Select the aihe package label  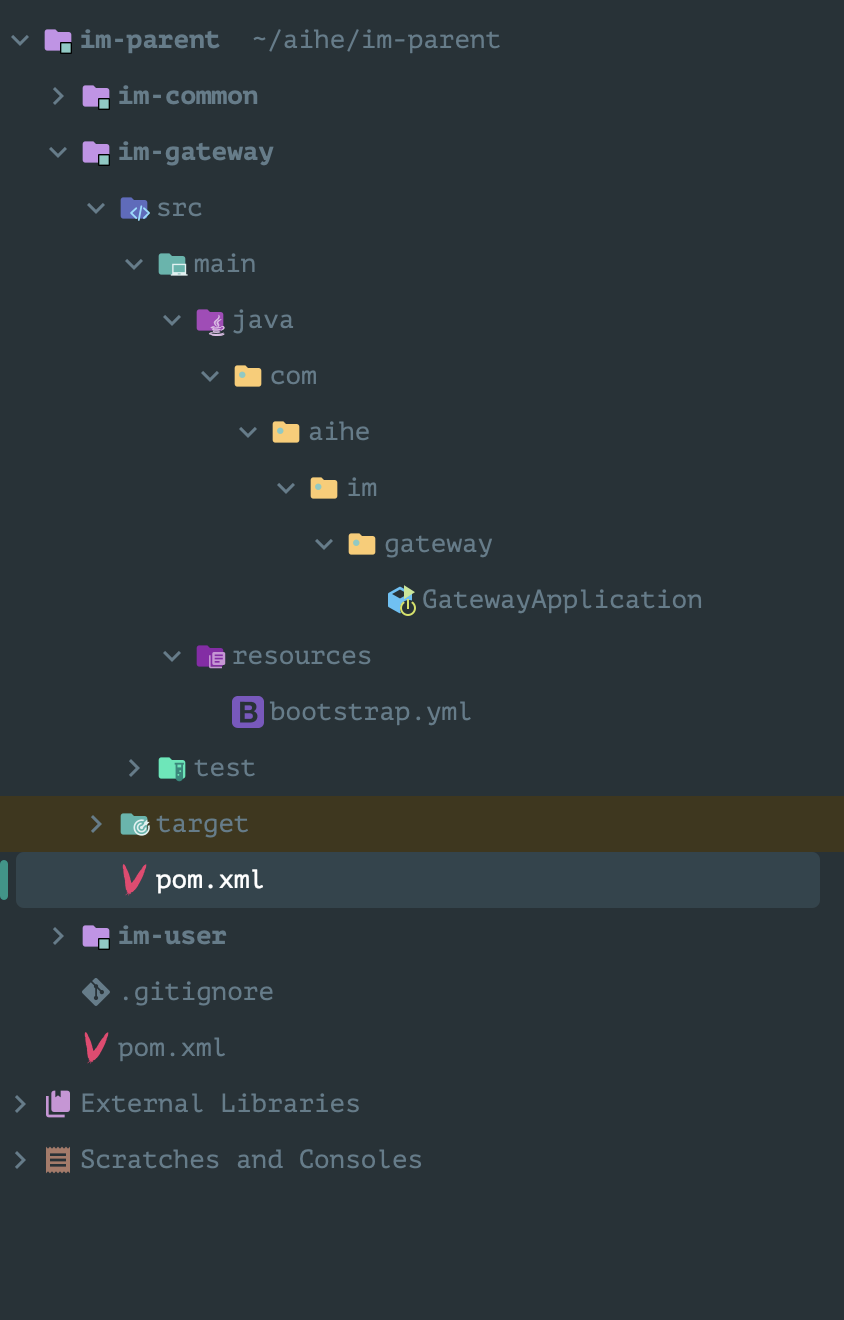pos(339,432)
